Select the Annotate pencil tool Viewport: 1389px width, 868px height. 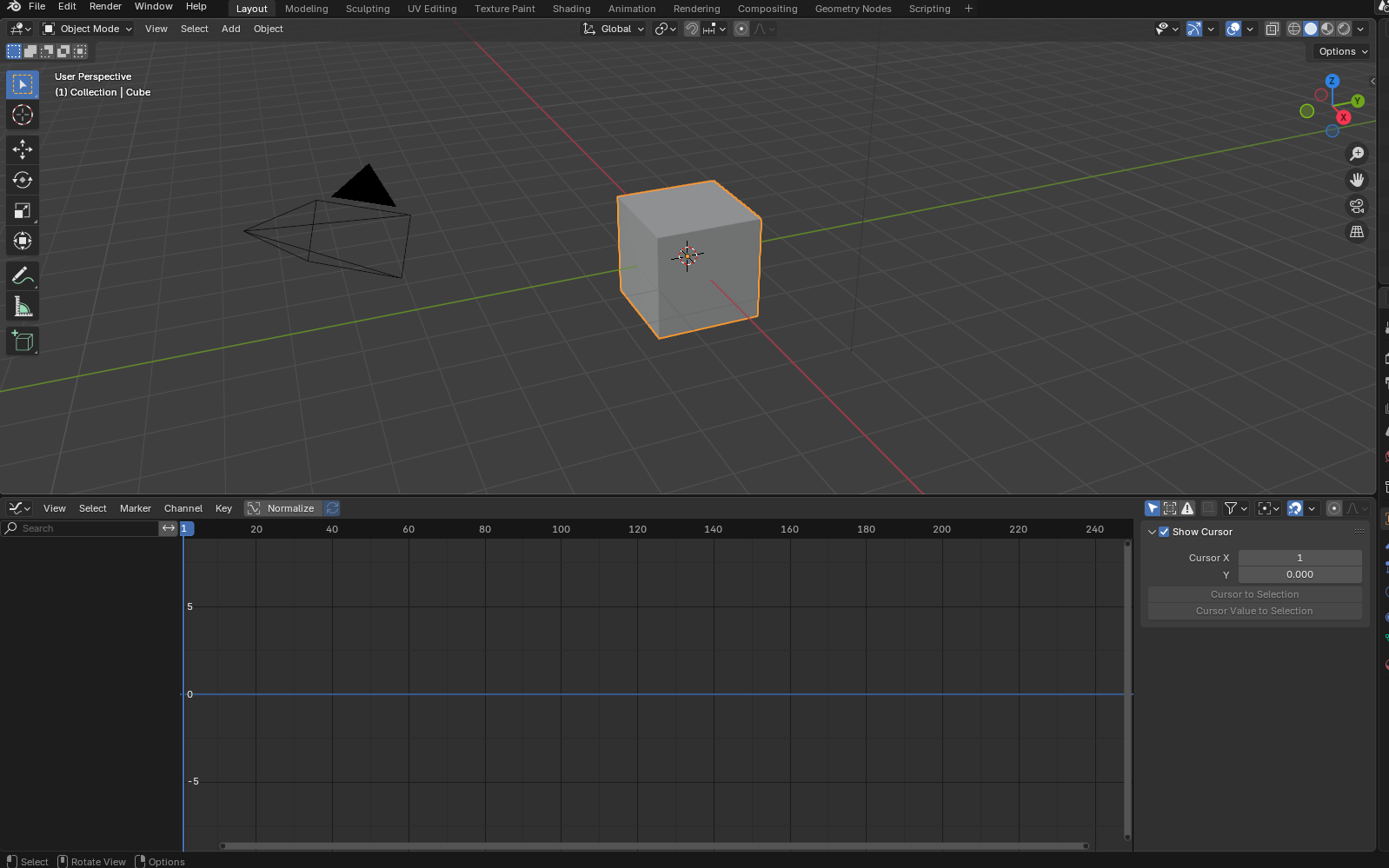point(23,276)
